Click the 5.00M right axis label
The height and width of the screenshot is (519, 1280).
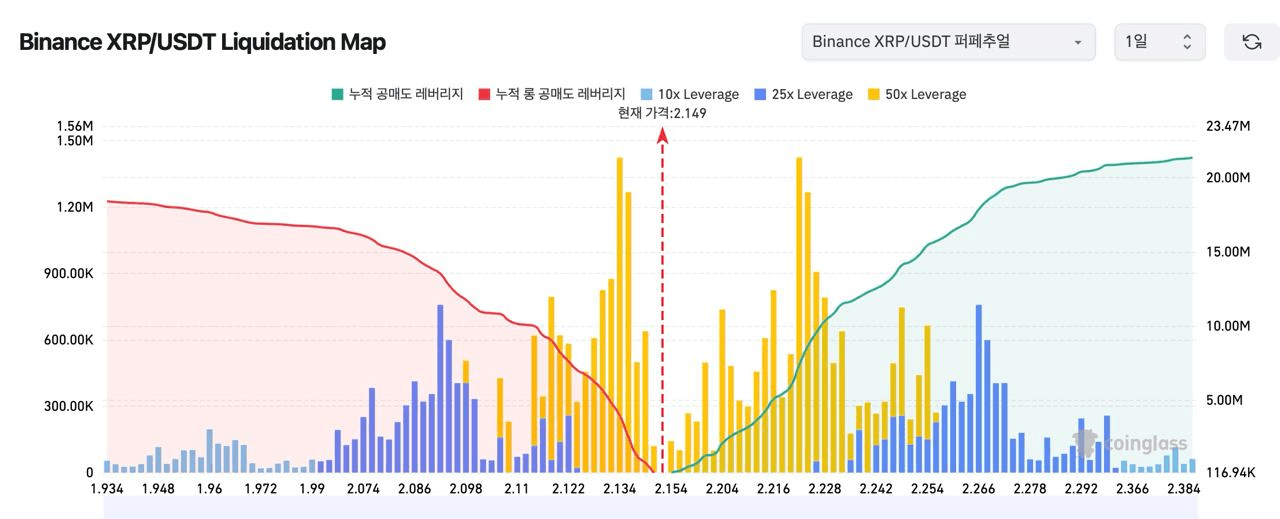[1225, 400]
